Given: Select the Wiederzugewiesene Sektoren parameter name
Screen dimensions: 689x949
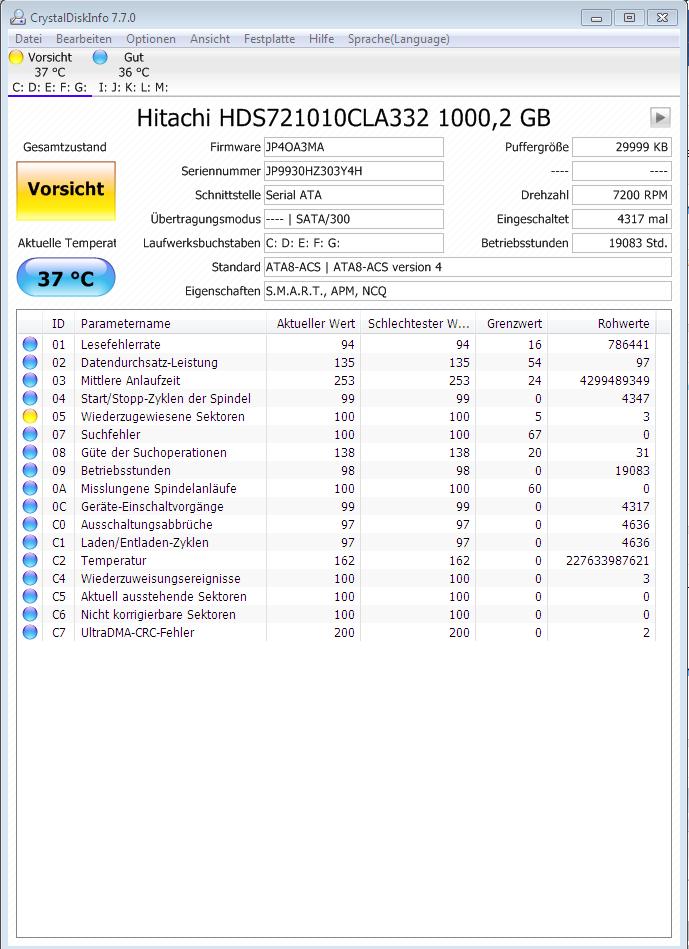Looking at the screenshot, I should coord(163,416).
